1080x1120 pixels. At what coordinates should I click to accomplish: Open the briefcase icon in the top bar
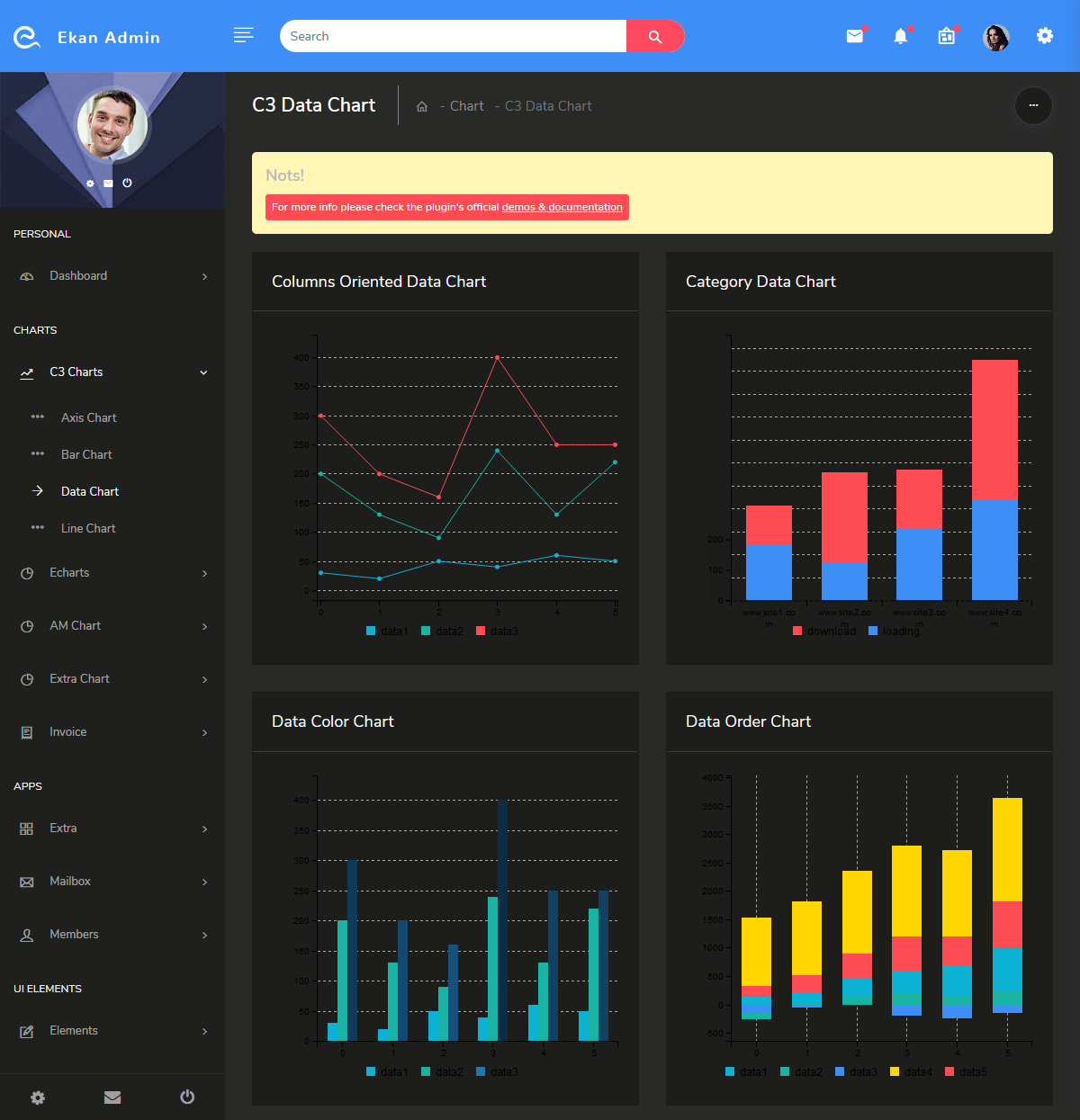[x=946, y=36]
